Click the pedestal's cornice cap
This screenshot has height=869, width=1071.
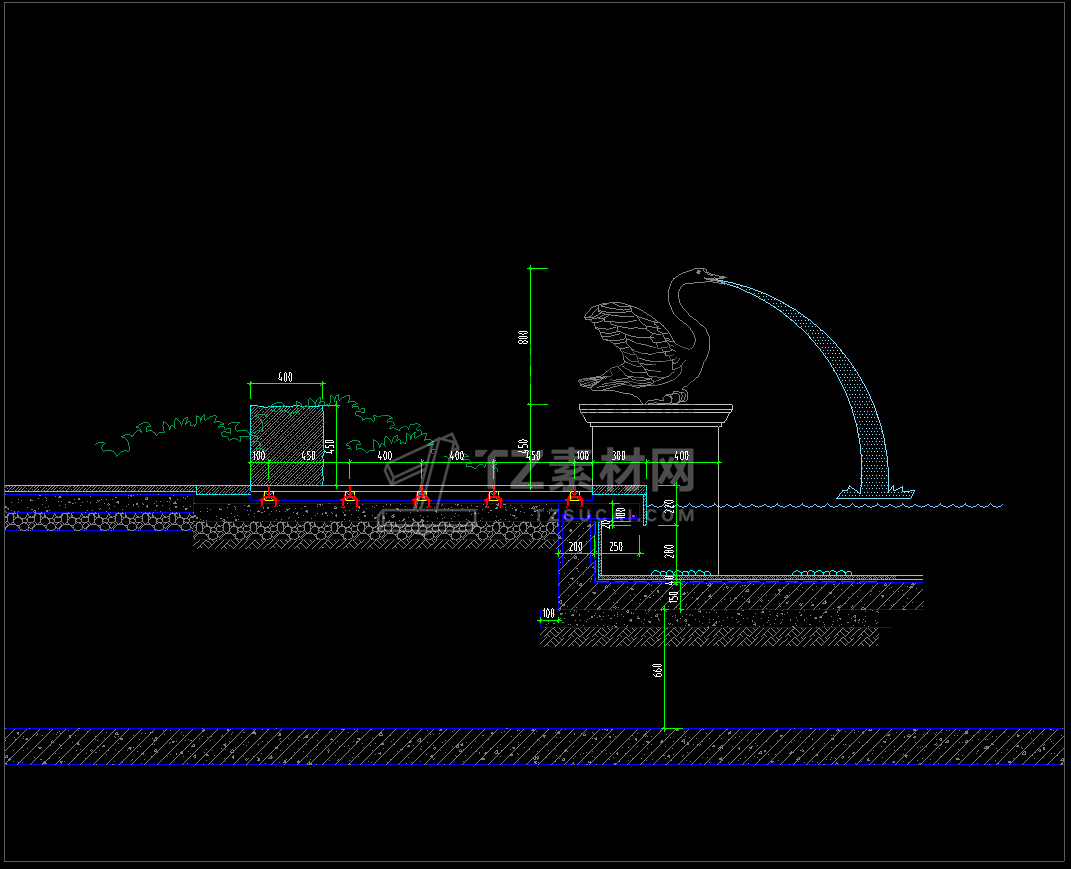point(656,414)
